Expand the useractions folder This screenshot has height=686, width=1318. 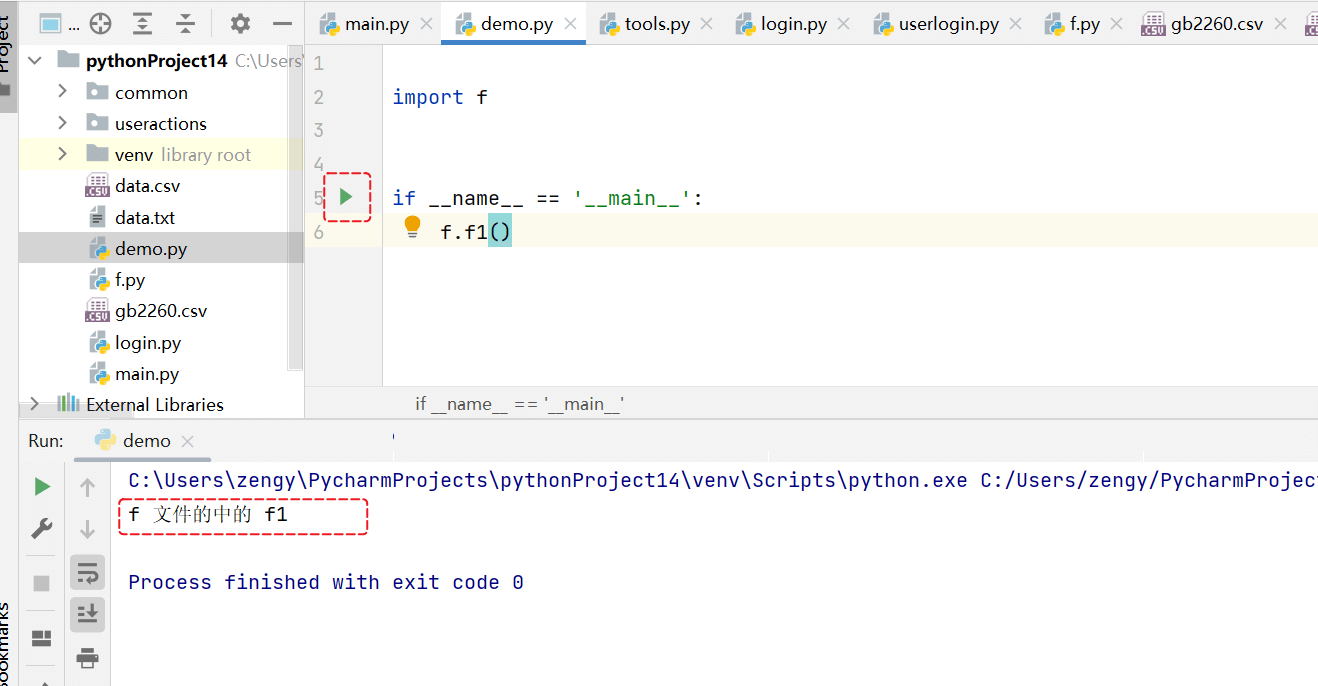pos(63,123)
